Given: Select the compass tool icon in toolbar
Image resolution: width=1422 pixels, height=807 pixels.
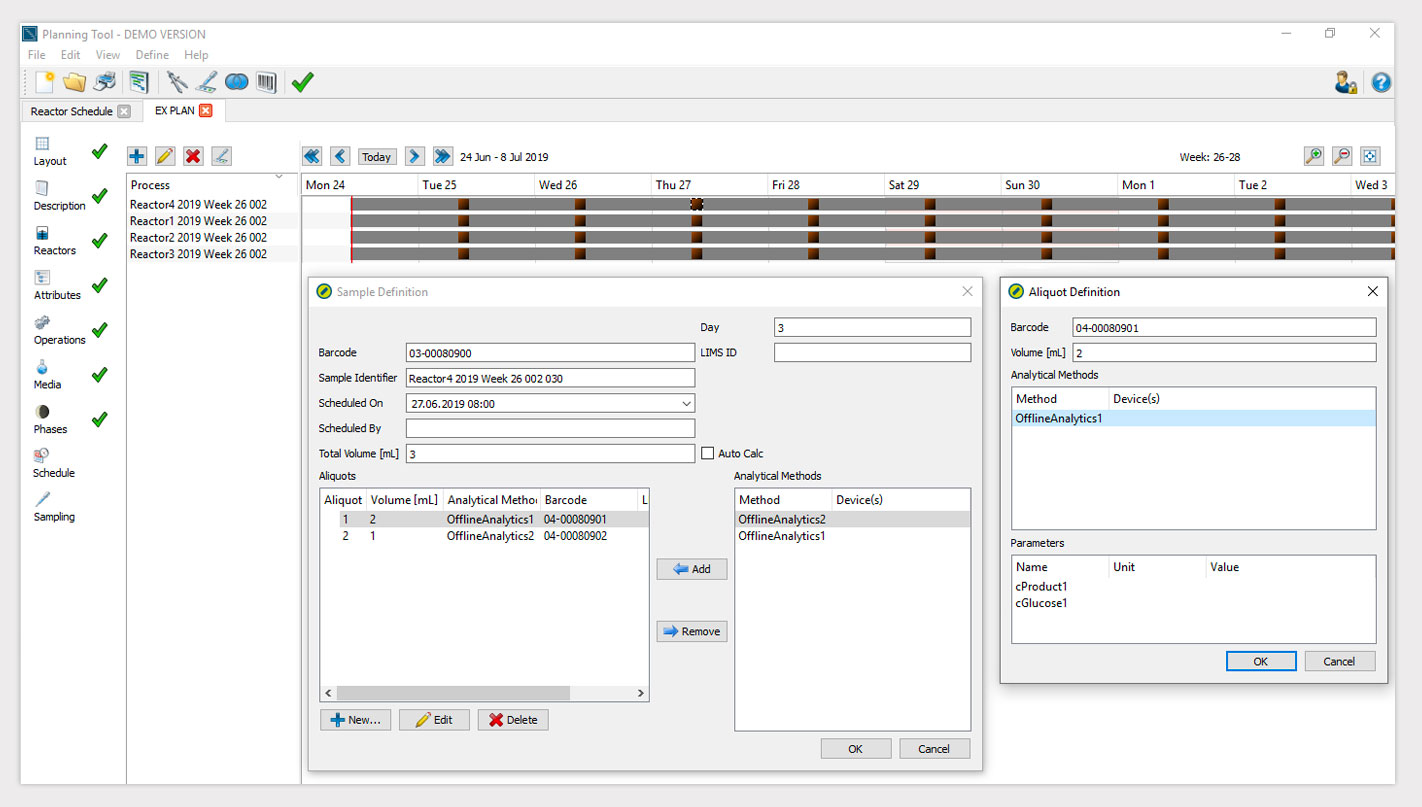Looking at the screenshot, I should (x=177, y=82).
